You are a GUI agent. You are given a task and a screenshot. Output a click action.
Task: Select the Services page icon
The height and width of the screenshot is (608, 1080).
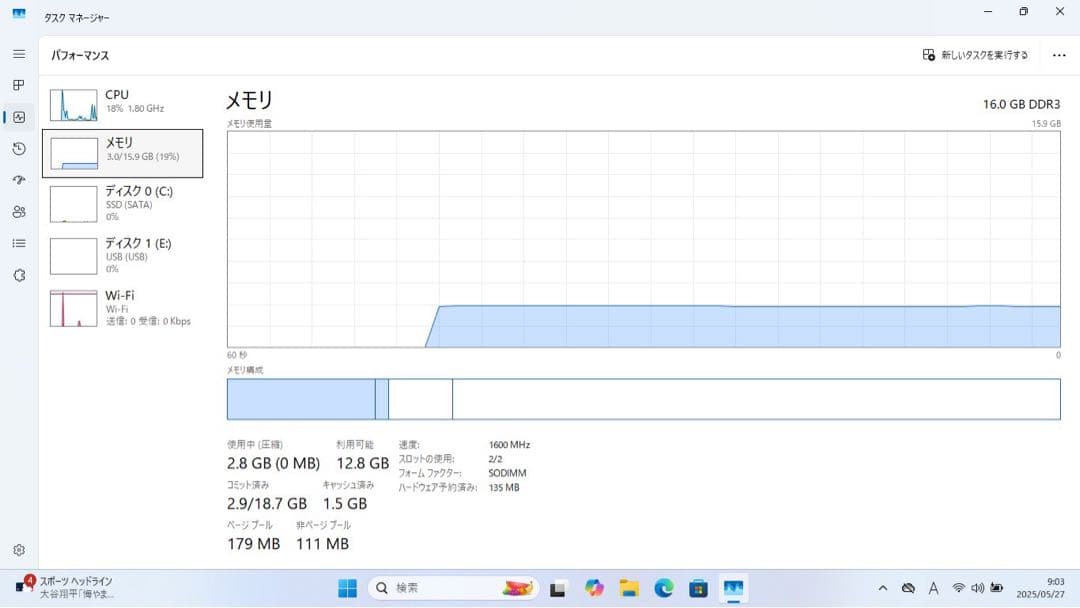[x=18, y=275]
